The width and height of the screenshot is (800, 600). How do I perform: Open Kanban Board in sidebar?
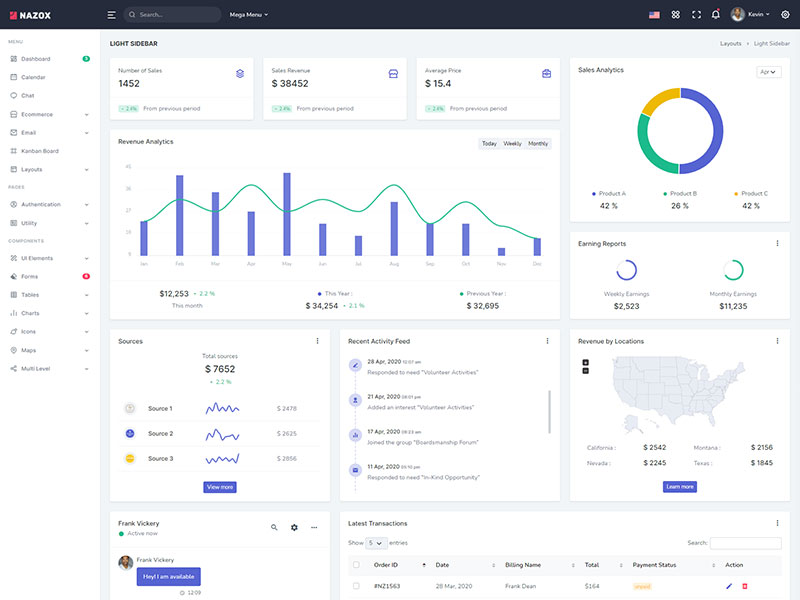point(40,151)
